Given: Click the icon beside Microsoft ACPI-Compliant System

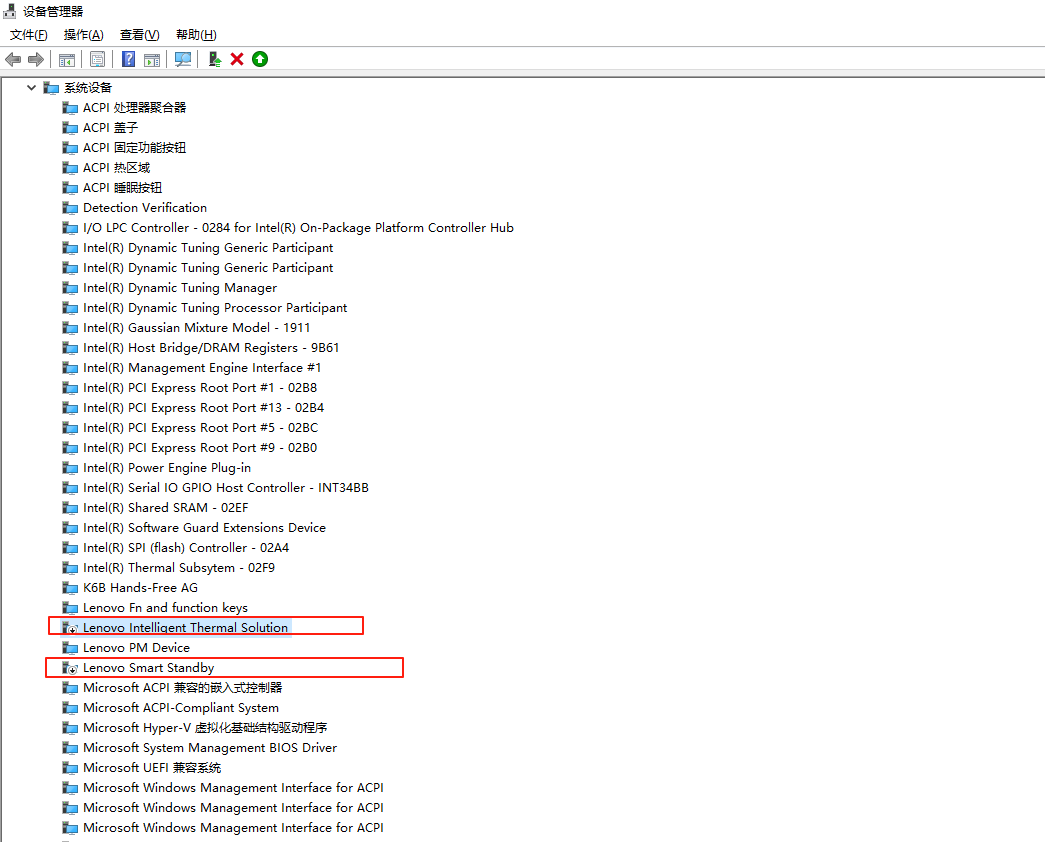Looking at the screenshot, I should (69, 708).
